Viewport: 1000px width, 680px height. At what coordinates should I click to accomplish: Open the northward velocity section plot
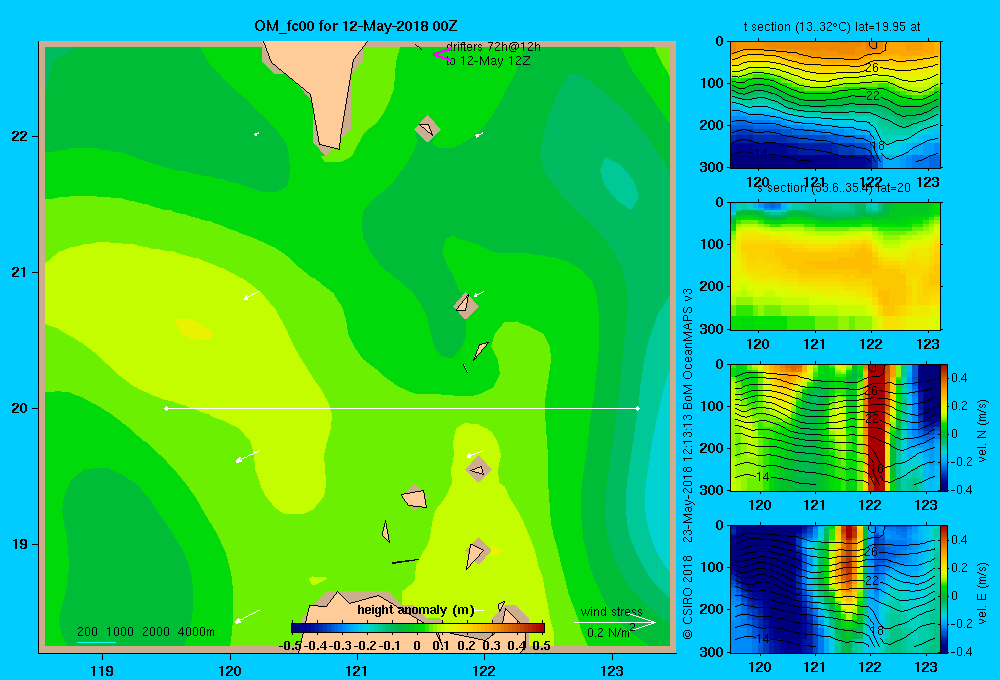tap(835, 427)
